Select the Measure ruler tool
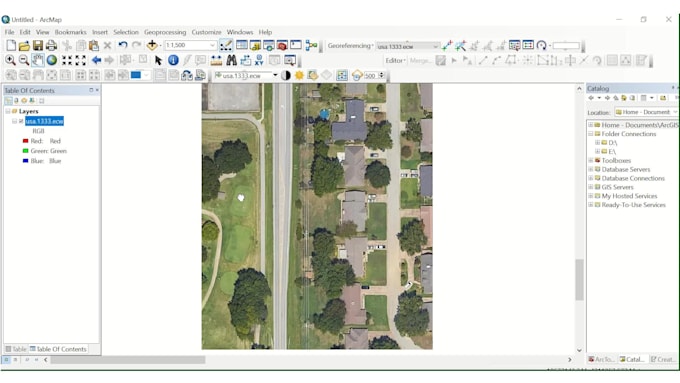Screen dimensions: 680x383 [x=216, y=60]
